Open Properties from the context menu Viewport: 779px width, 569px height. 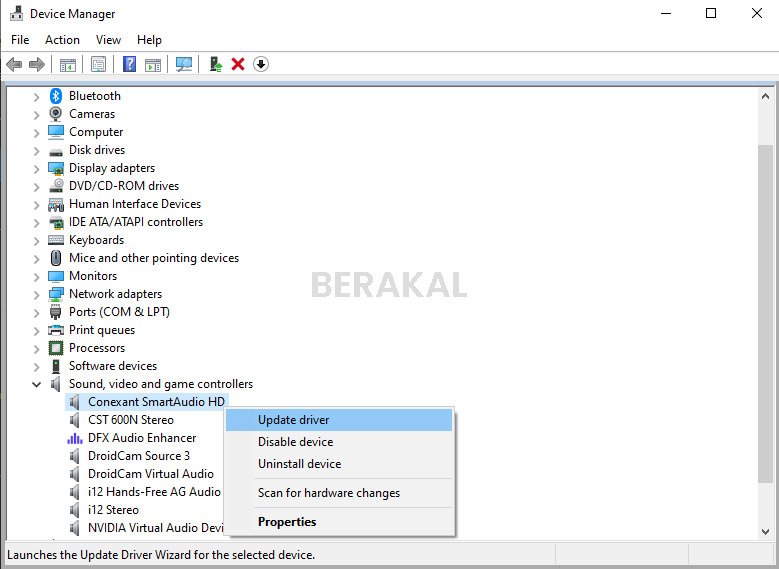[339, 522]
